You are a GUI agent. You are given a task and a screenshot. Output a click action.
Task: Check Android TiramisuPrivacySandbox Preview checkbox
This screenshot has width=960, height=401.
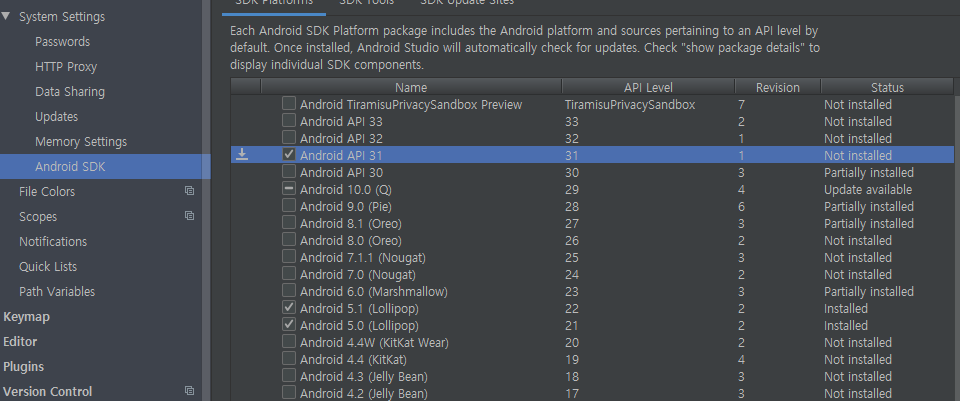(289, 103)
